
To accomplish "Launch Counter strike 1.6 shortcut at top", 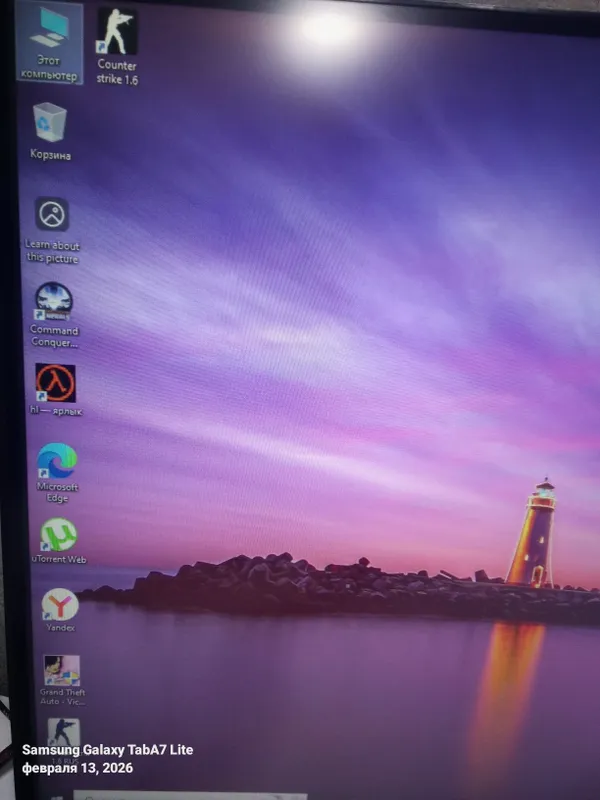I will tap(117, 46).
